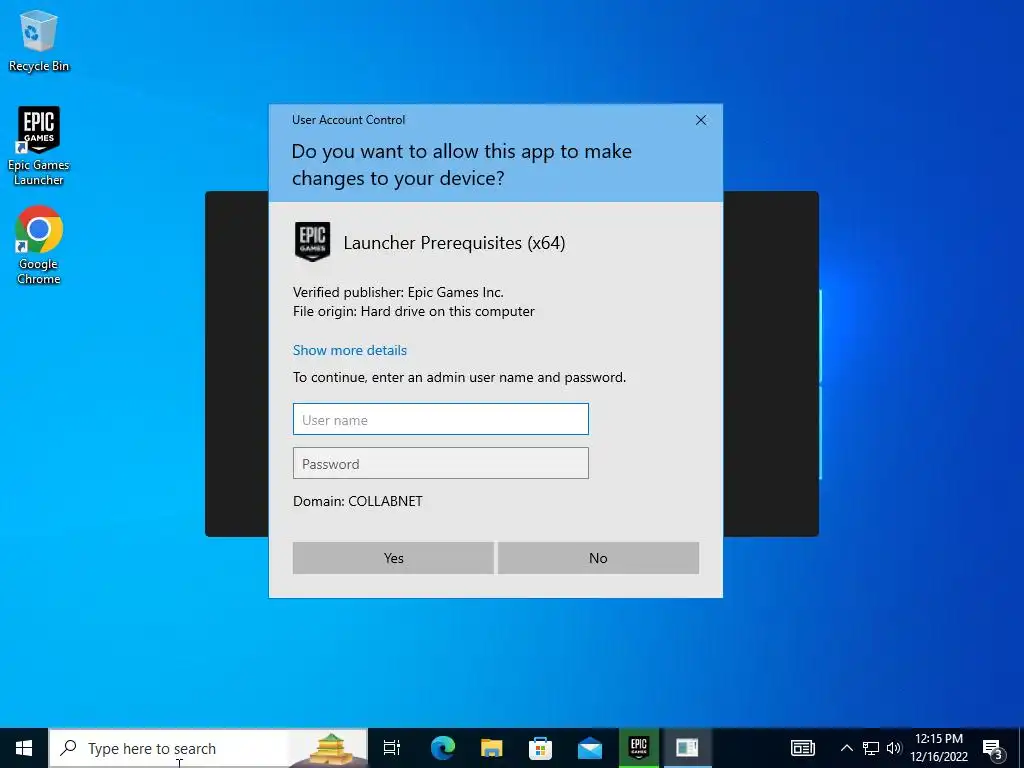Select the active installer window taskbar item
This screenshot has width=1024, height=768.
(x=687, y=748)
